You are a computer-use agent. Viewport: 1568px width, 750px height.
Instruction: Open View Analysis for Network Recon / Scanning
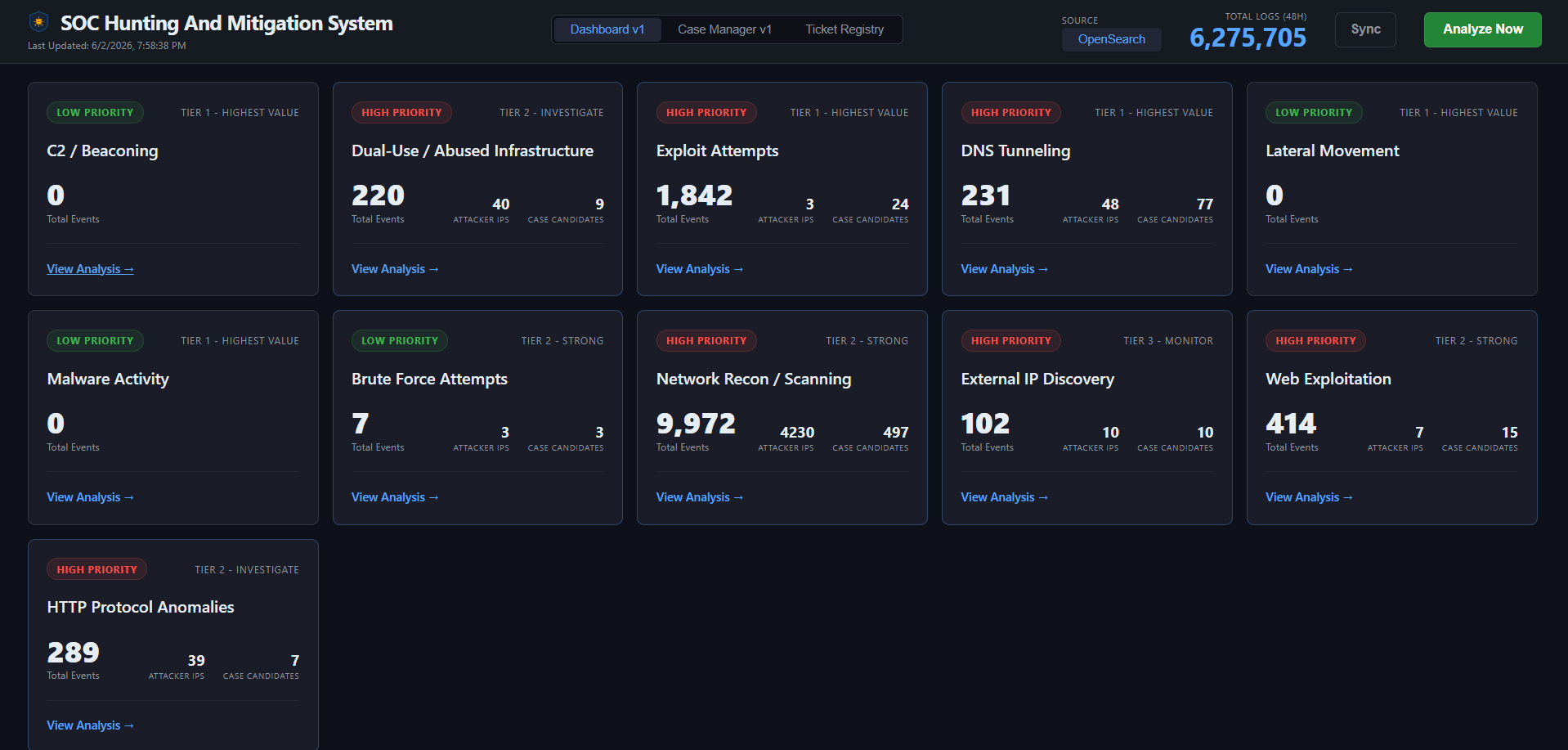pyautogui.click(x=700, y=497)
